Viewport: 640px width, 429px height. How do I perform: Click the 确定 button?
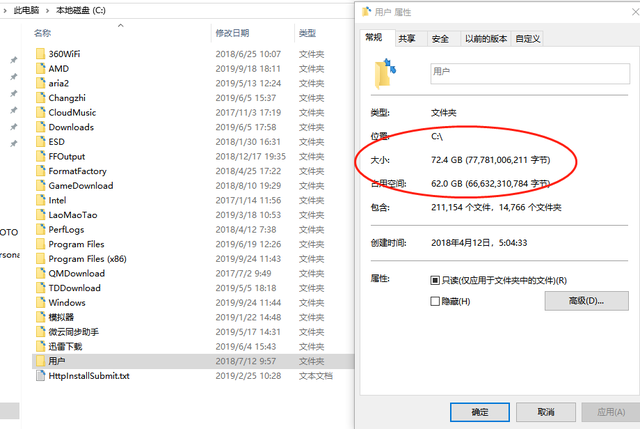(480, 412)
